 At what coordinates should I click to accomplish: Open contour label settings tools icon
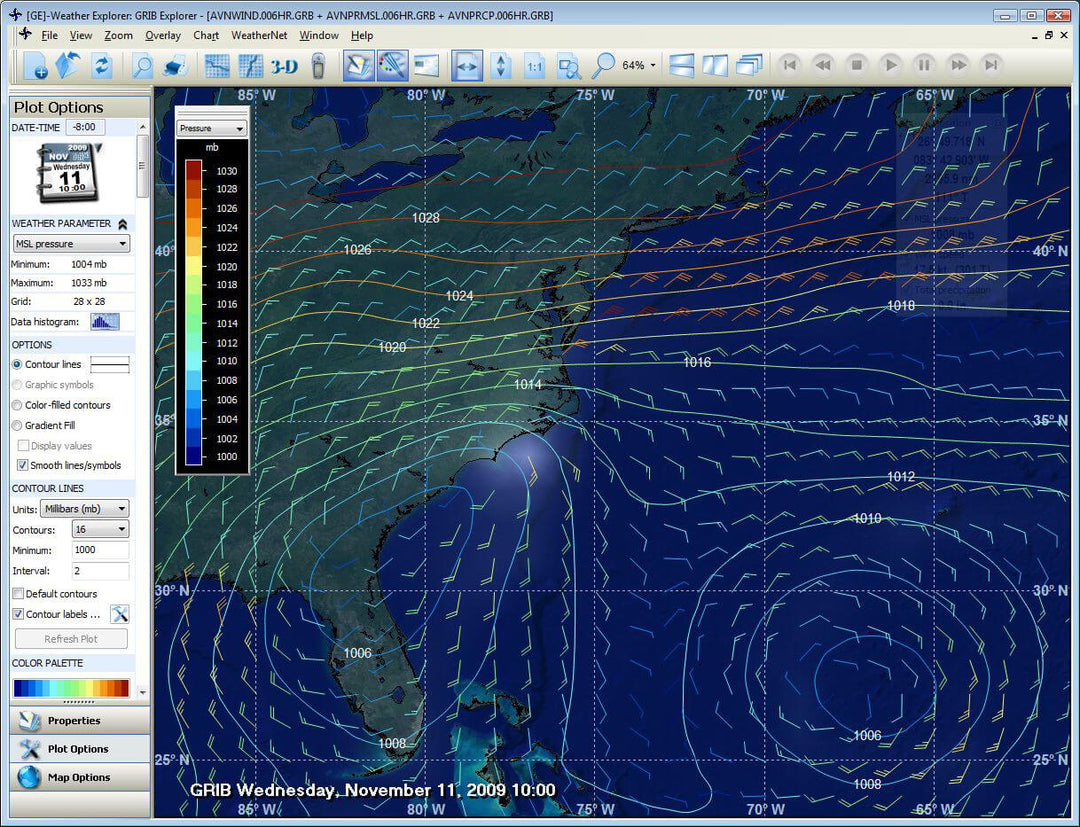pos(119,614)
